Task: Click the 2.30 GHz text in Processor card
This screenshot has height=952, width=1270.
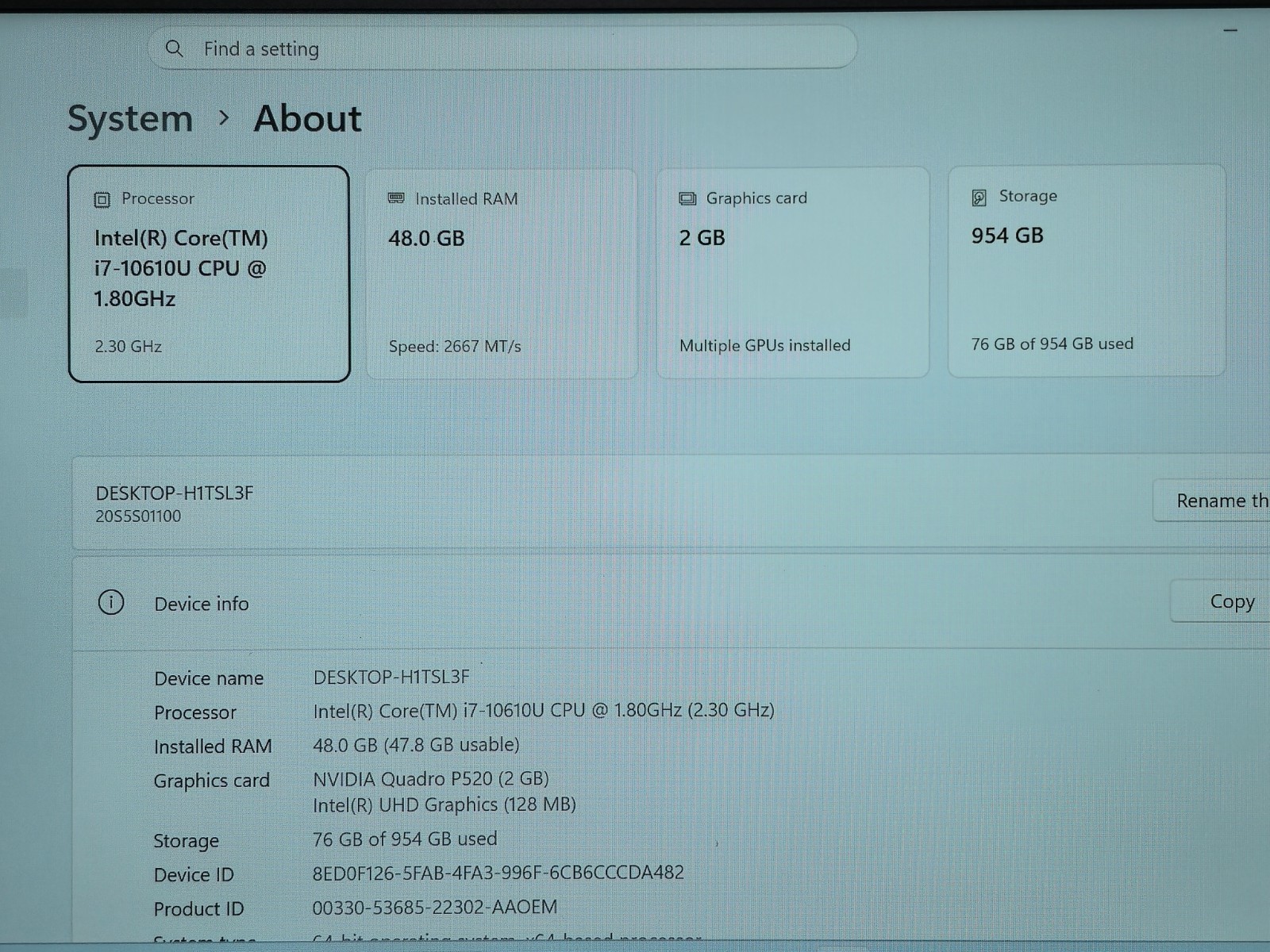Action: coord(129,347)
